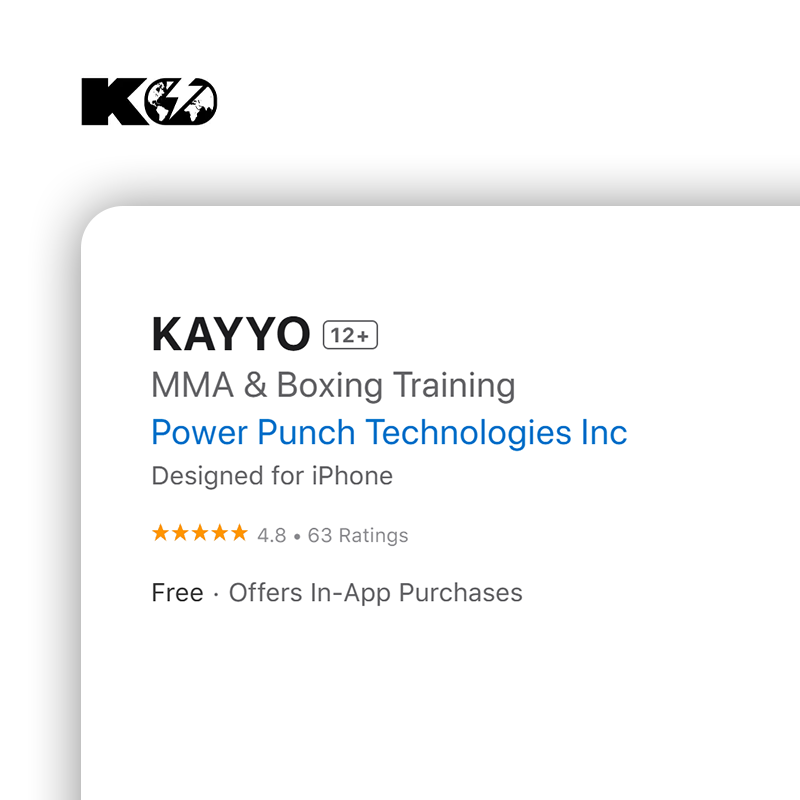800x800 pixels.
Task: Click the 4.8 rating score
Action: click(x=271, y=535)
